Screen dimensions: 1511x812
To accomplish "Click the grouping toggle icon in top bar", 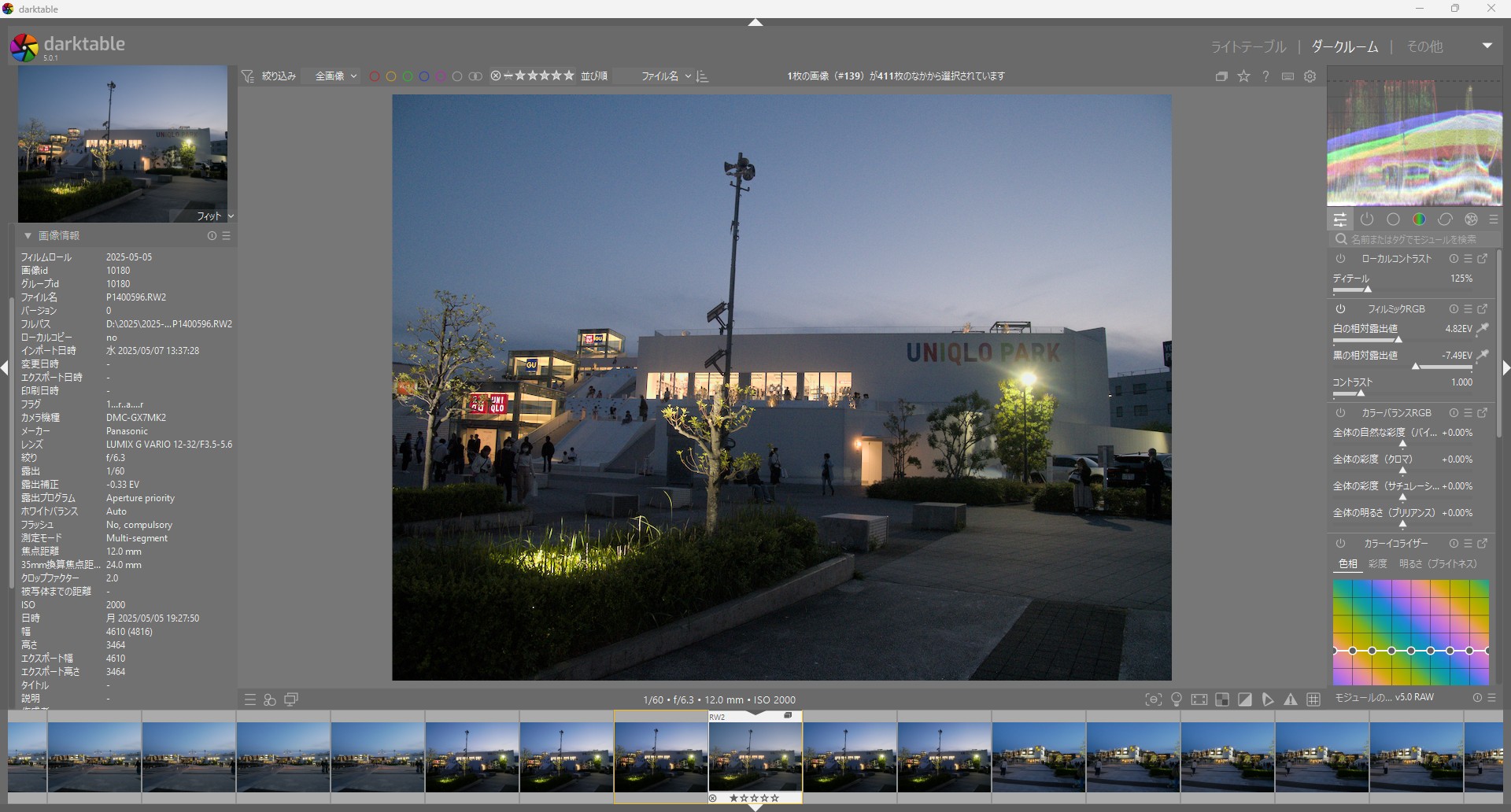I will [x=1221, y=76].
